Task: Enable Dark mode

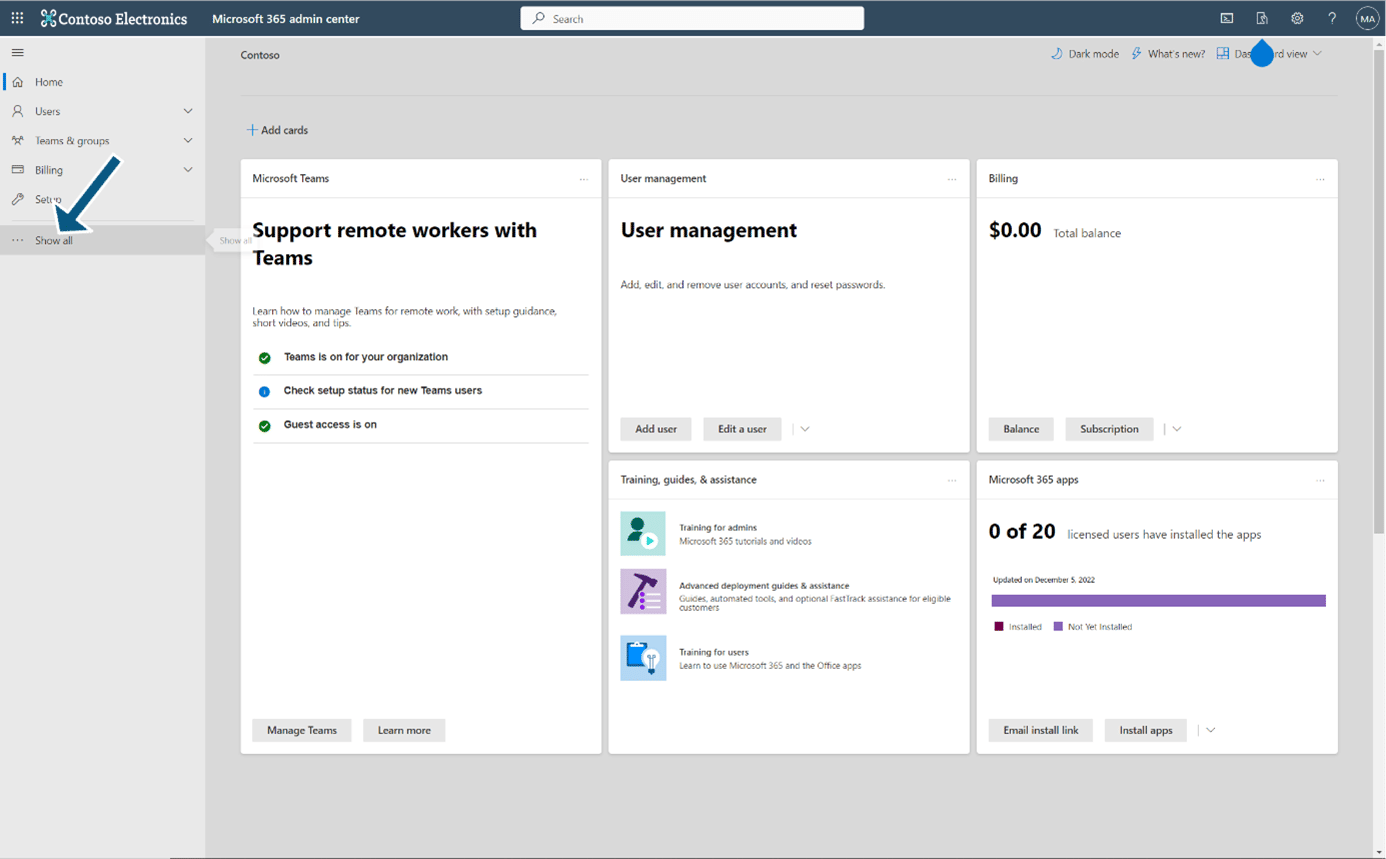Action: 1084,53
